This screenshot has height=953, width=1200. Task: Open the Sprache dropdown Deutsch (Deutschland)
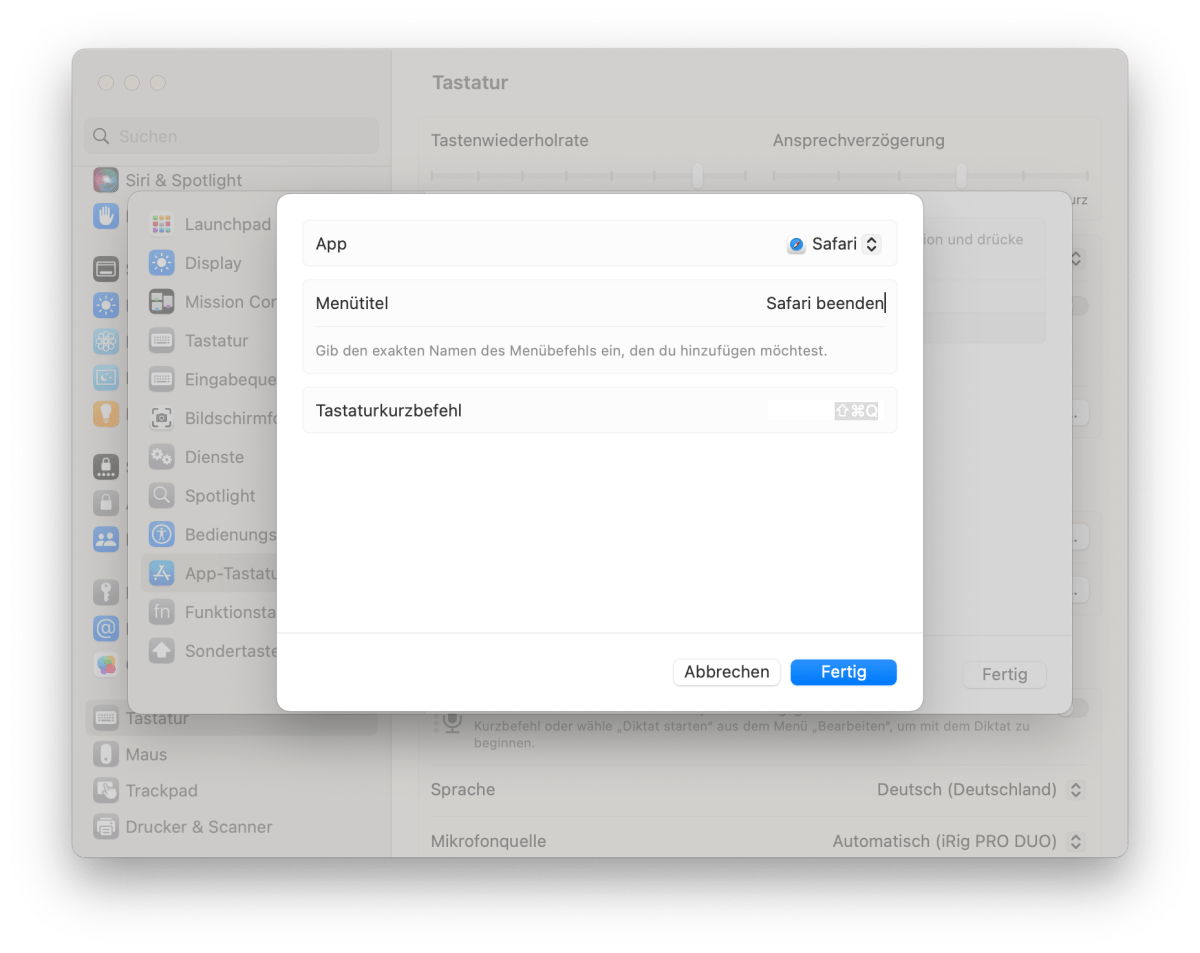980,790
